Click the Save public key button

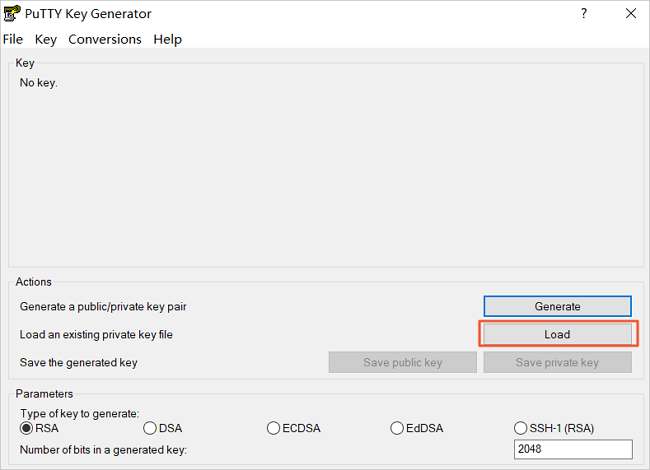point(403,362)
